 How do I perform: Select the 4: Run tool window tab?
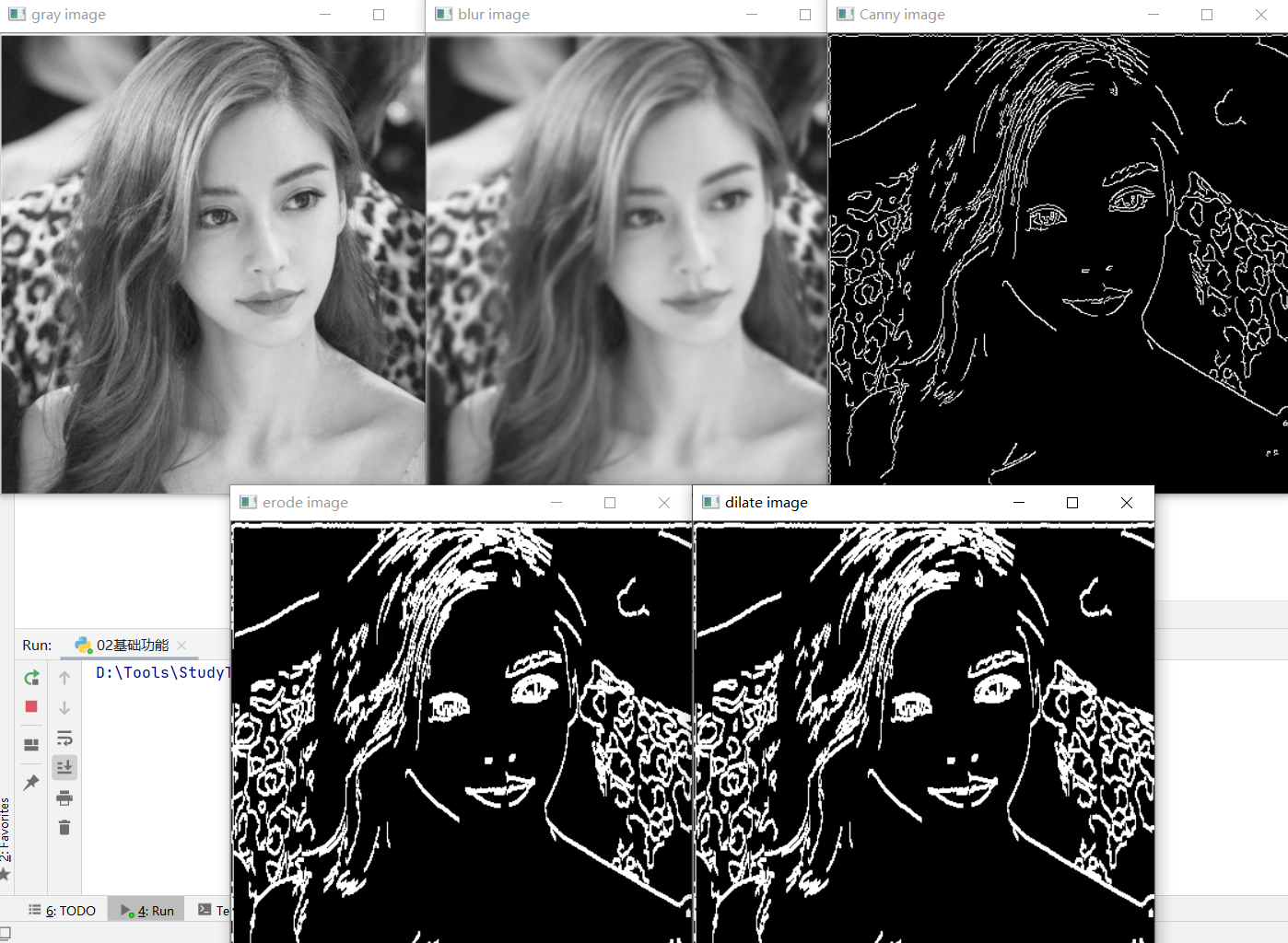[x=145, y=910]
